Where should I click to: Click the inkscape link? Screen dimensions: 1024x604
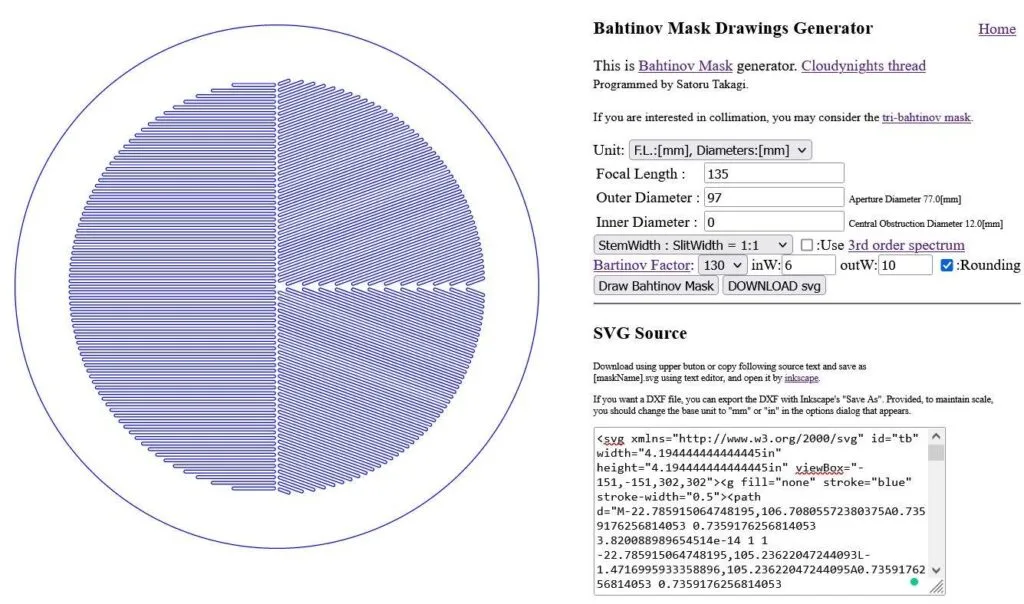tap(801, 378)
